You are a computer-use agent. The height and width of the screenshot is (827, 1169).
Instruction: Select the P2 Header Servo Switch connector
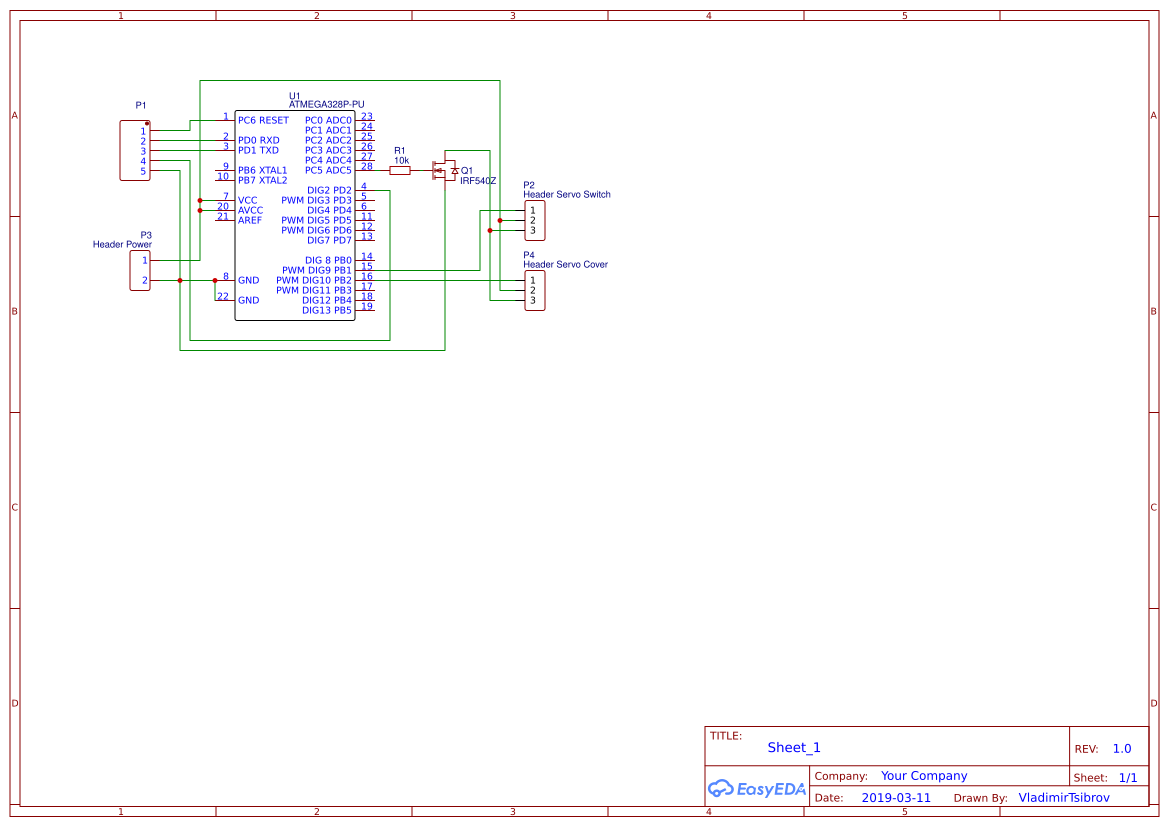[x=535, y=220]
